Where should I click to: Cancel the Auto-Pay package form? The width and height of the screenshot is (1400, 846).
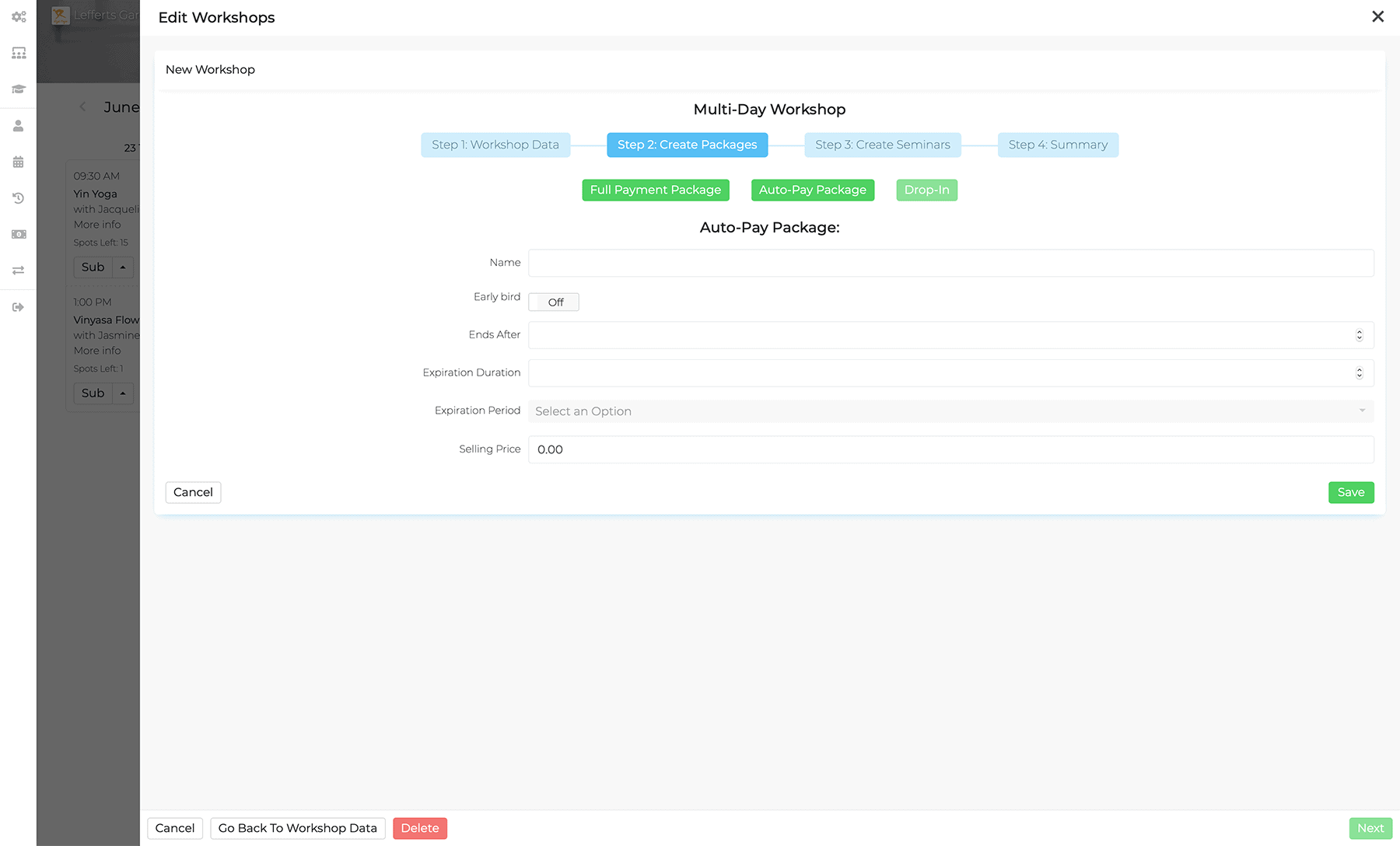(193, 492)
